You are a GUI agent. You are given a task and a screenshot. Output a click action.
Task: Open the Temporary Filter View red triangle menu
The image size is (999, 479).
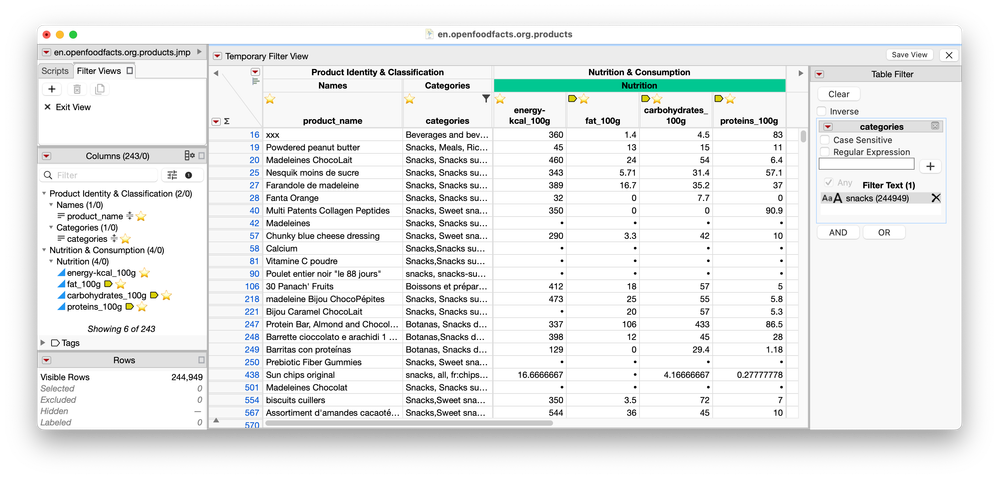coord(217,56)
